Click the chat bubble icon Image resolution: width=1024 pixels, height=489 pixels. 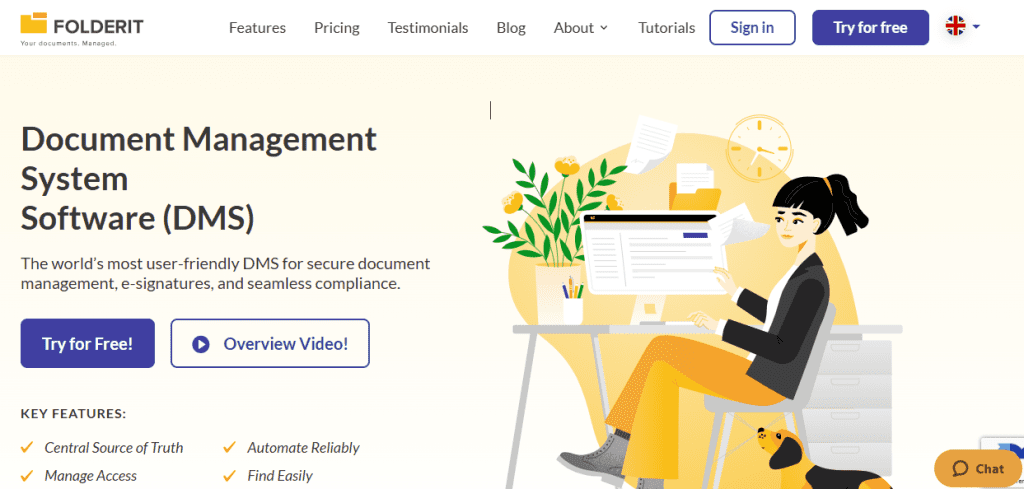(x=960, y=468)
